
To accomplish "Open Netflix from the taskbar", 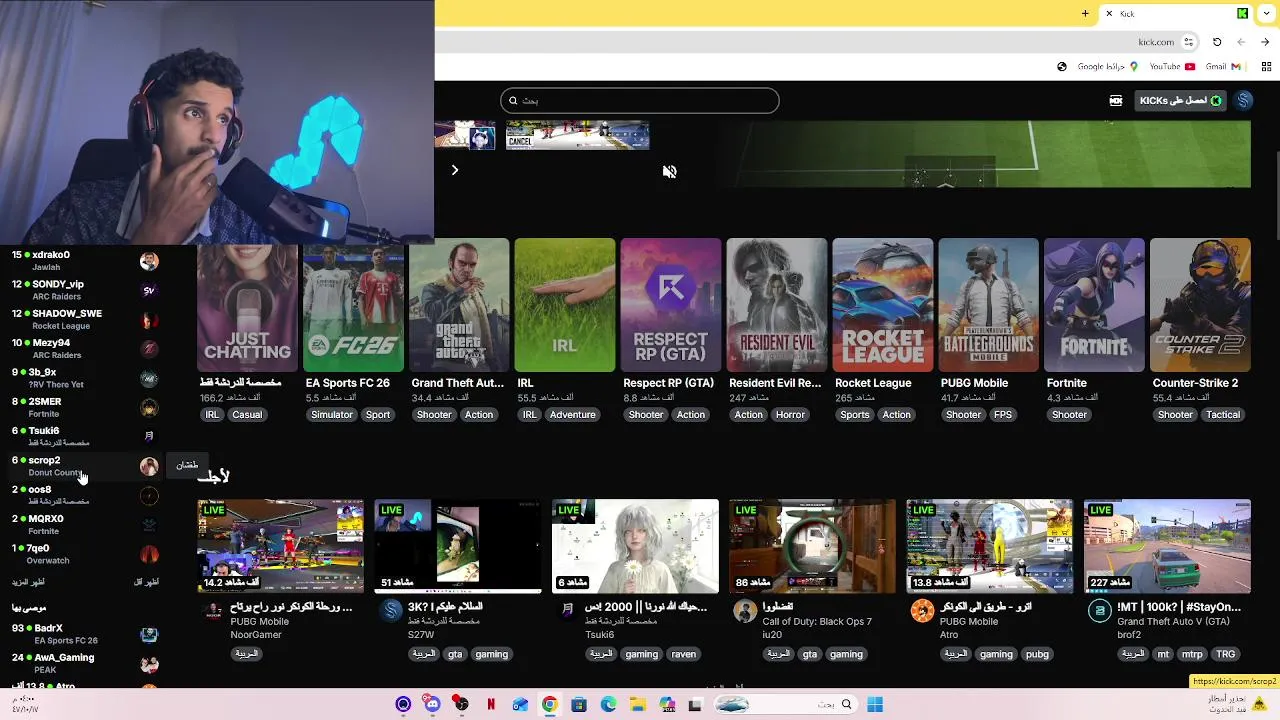I will (491, 704).
